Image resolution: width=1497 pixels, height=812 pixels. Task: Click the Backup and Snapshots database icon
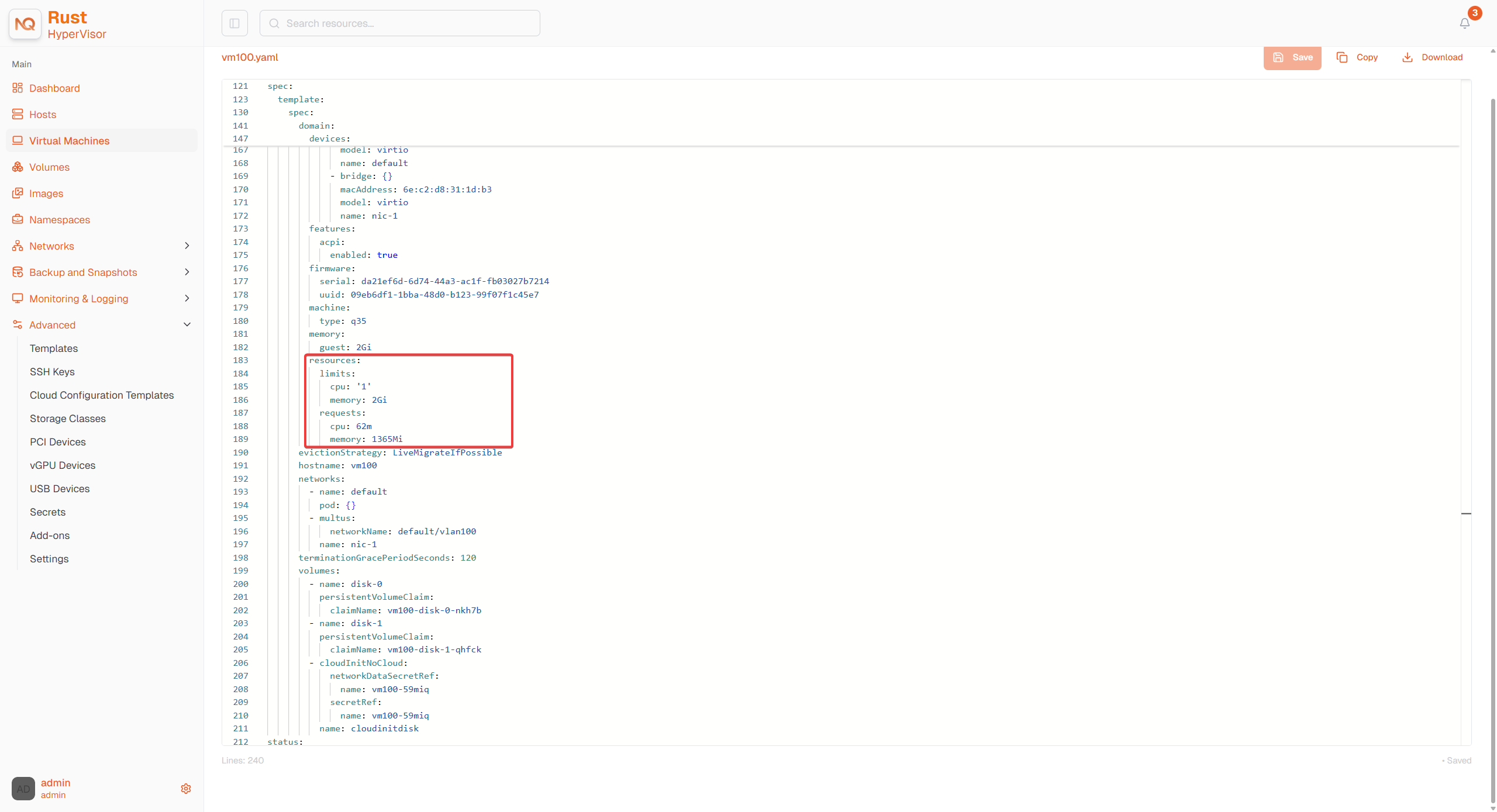(18, 272)
